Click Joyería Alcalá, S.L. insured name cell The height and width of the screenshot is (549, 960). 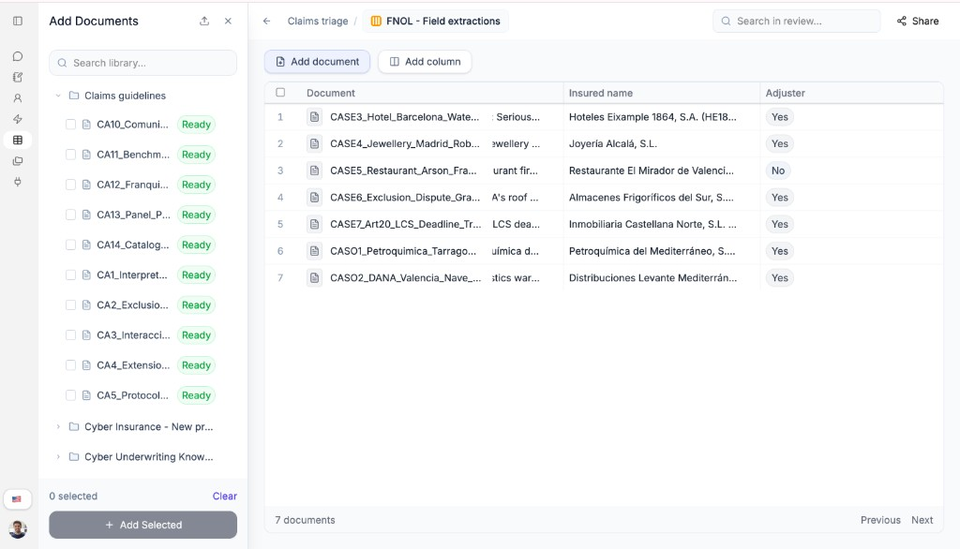[x=613, y=144]
